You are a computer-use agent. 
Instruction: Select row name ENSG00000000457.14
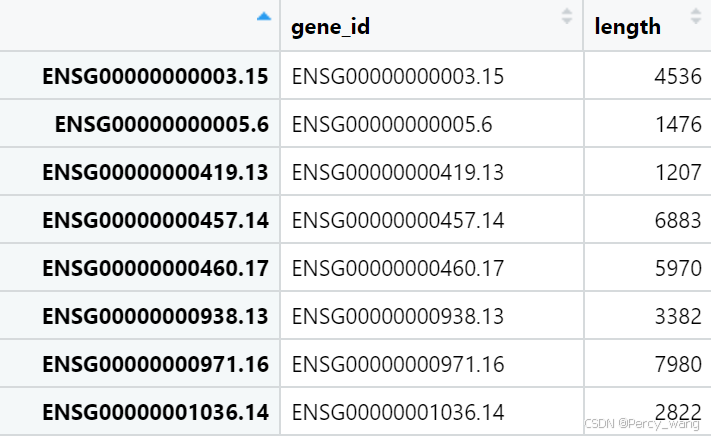[x=156, y=220]
